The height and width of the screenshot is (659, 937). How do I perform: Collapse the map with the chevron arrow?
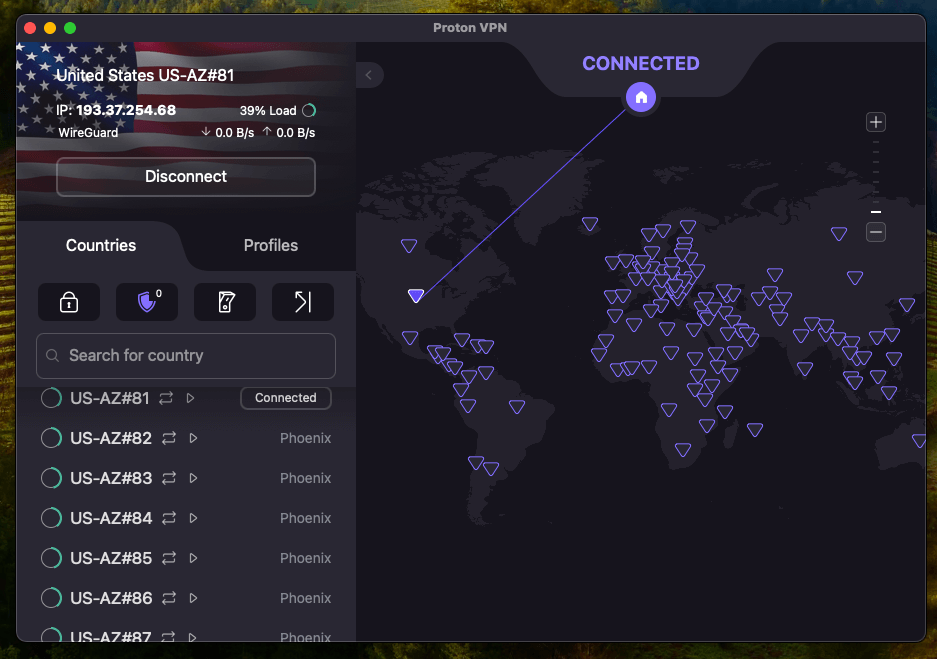click(369, 75)
